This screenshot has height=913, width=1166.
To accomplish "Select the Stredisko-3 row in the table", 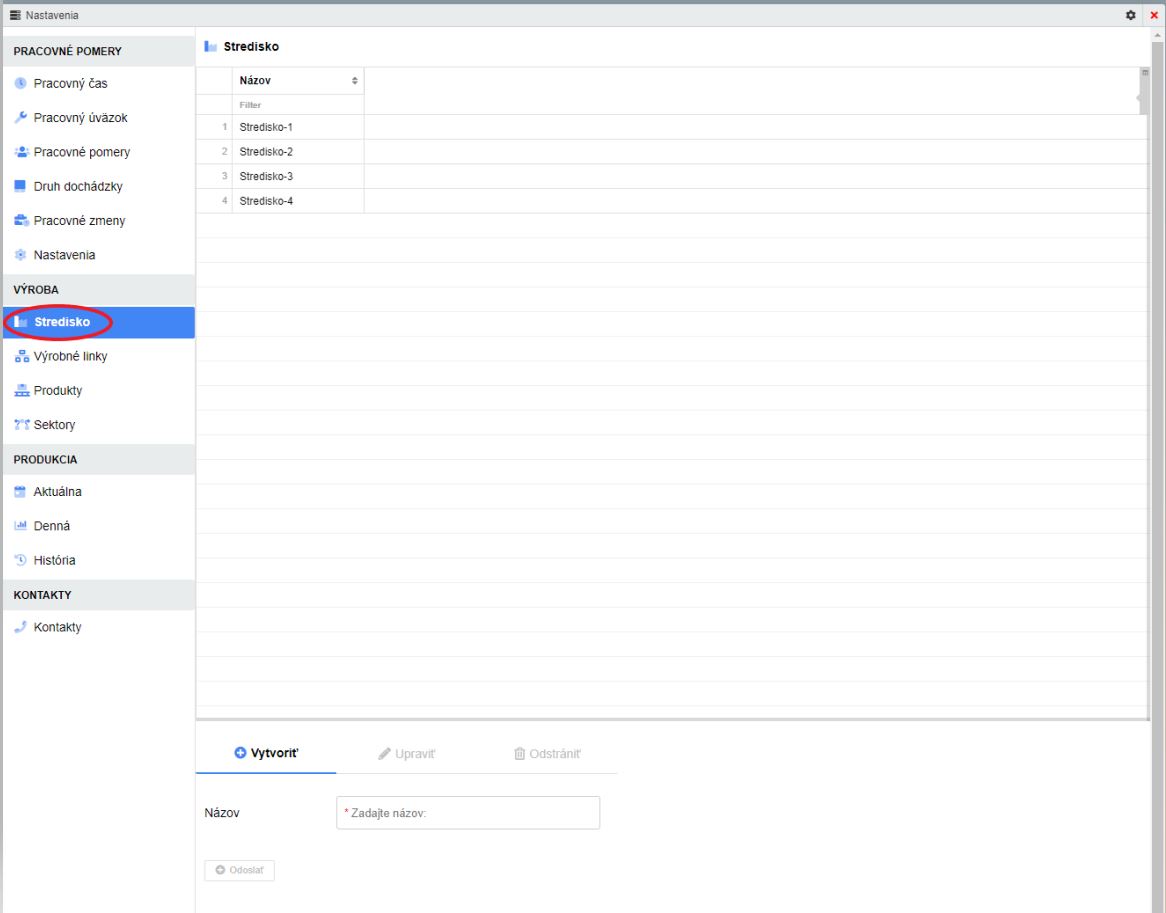I will click(266, 177).
